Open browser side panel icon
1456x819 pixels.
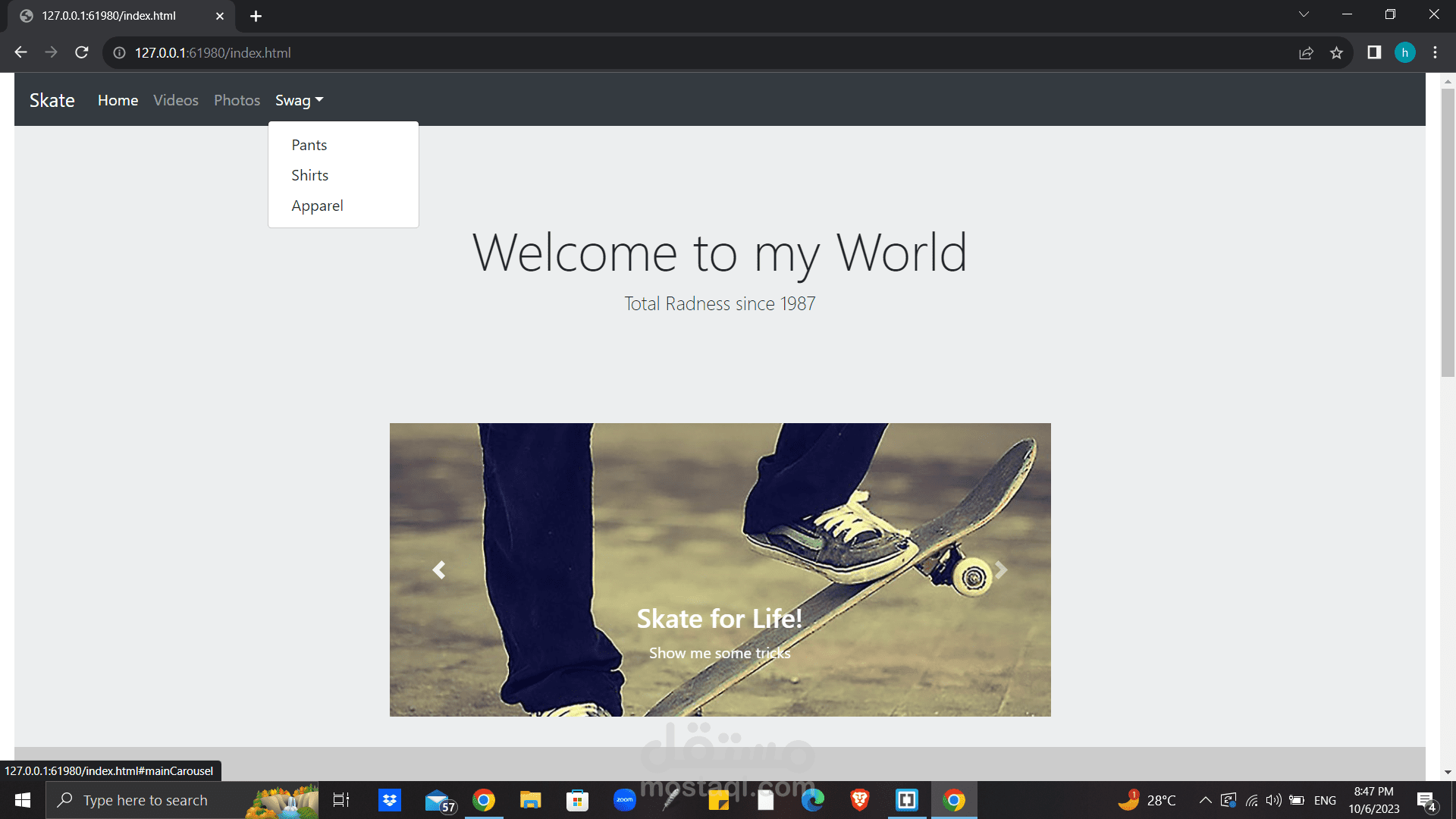[1374, 52]
